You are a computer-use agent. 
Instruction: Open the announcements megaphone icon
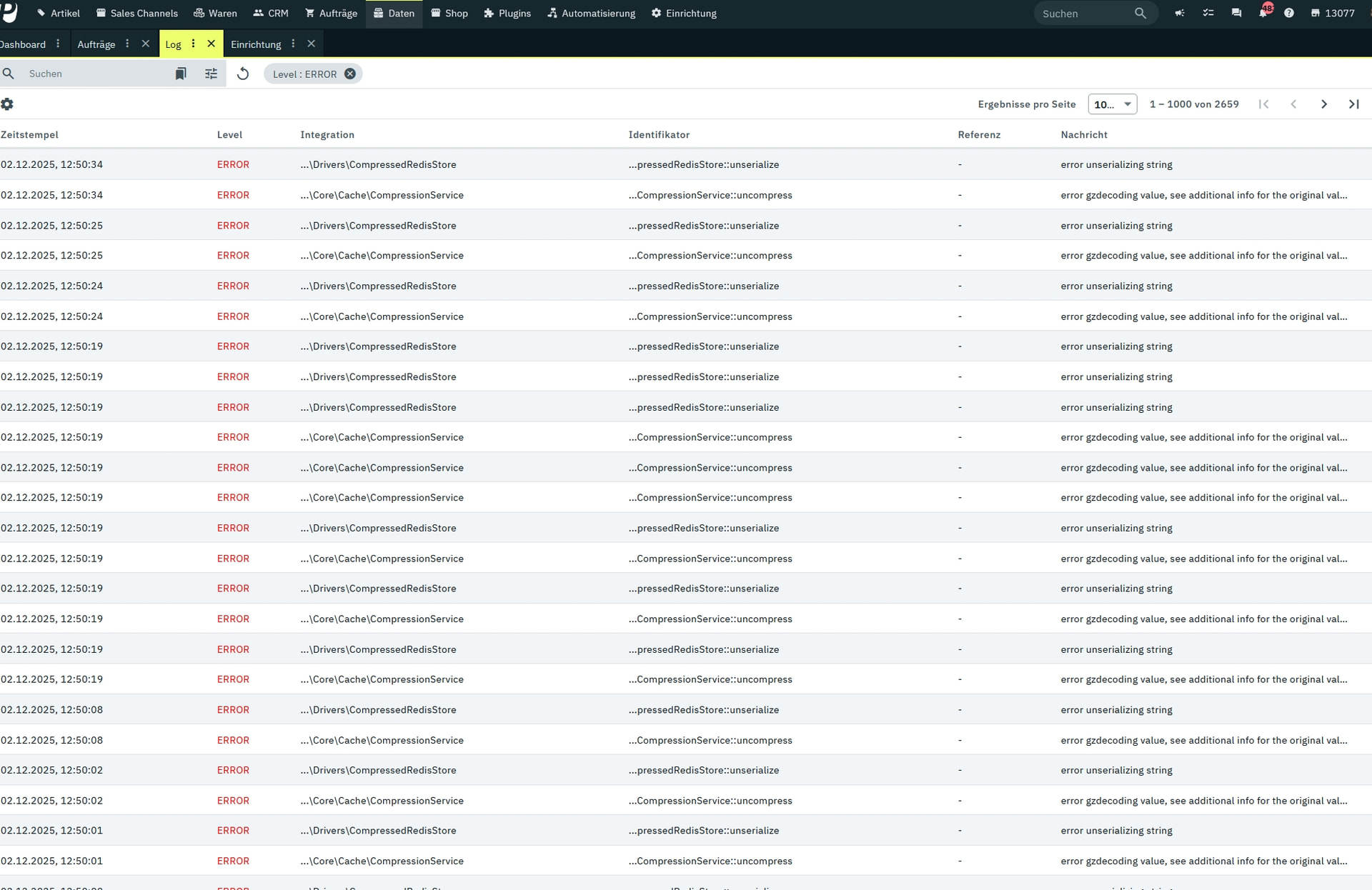pos(1180,13)
